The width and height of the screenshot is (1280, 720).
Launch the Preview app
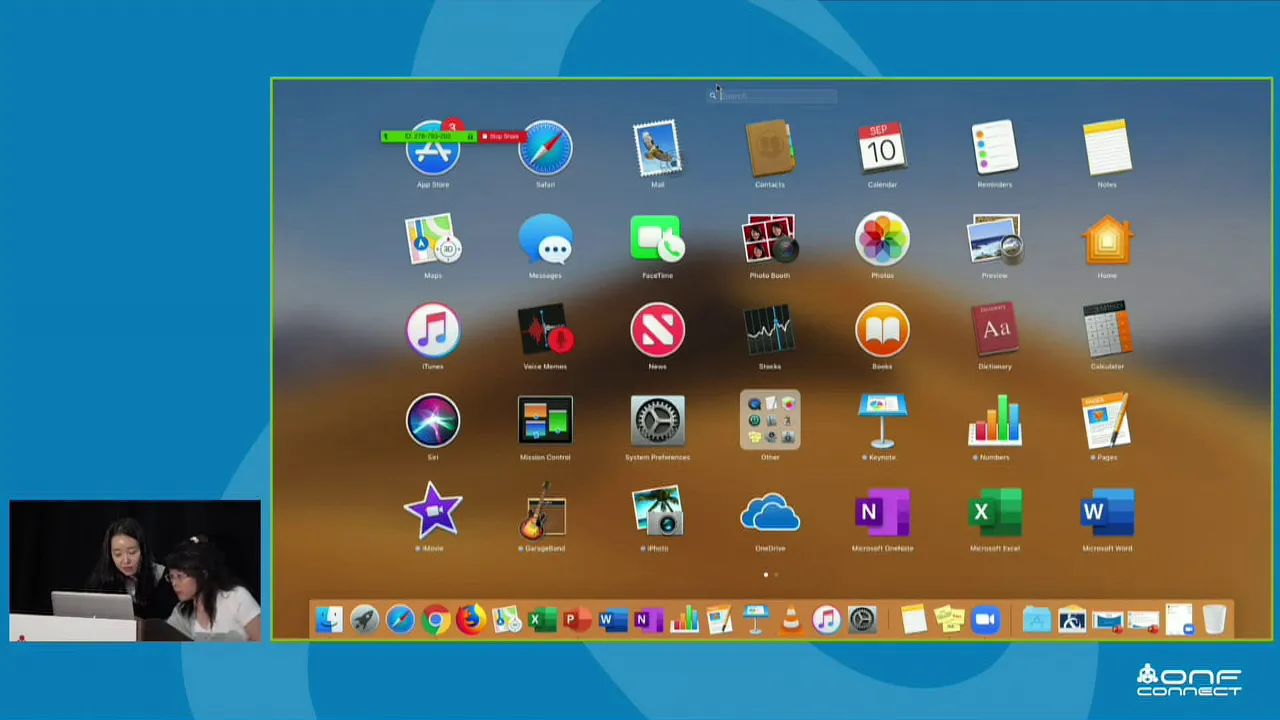(994, 240)
